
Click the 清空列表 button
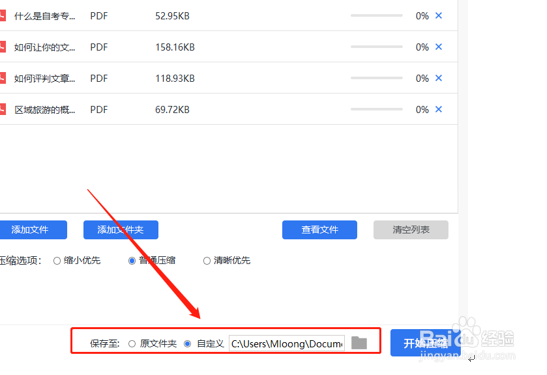click(x=411, y=230)
